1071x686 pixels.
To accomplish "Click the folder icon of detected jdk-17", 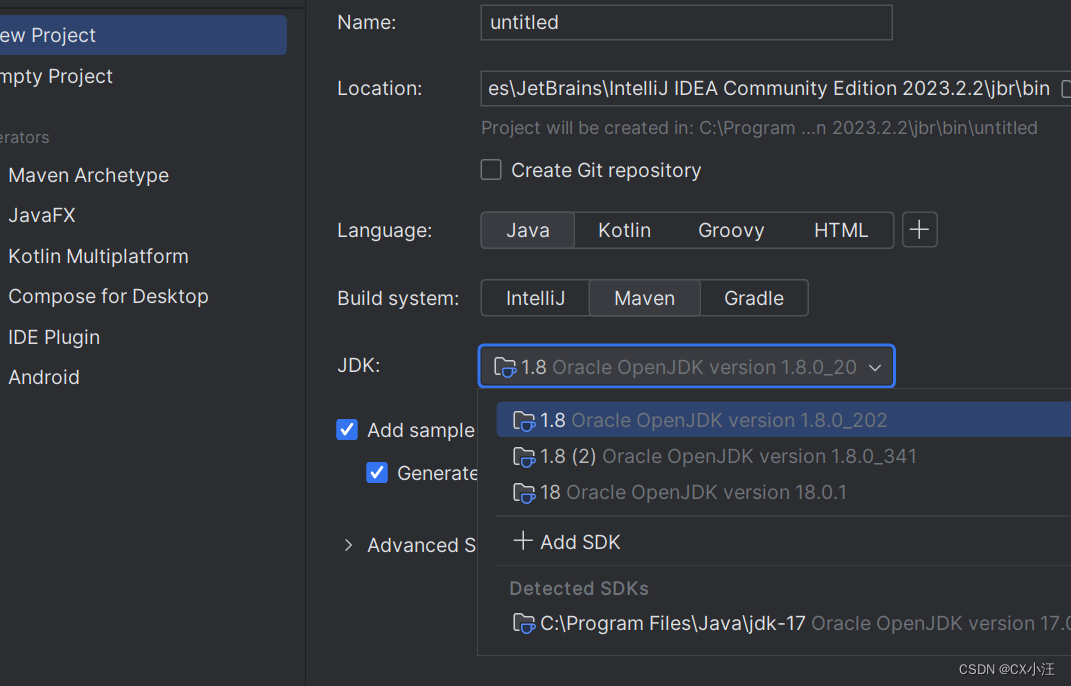I will [524, 623].
